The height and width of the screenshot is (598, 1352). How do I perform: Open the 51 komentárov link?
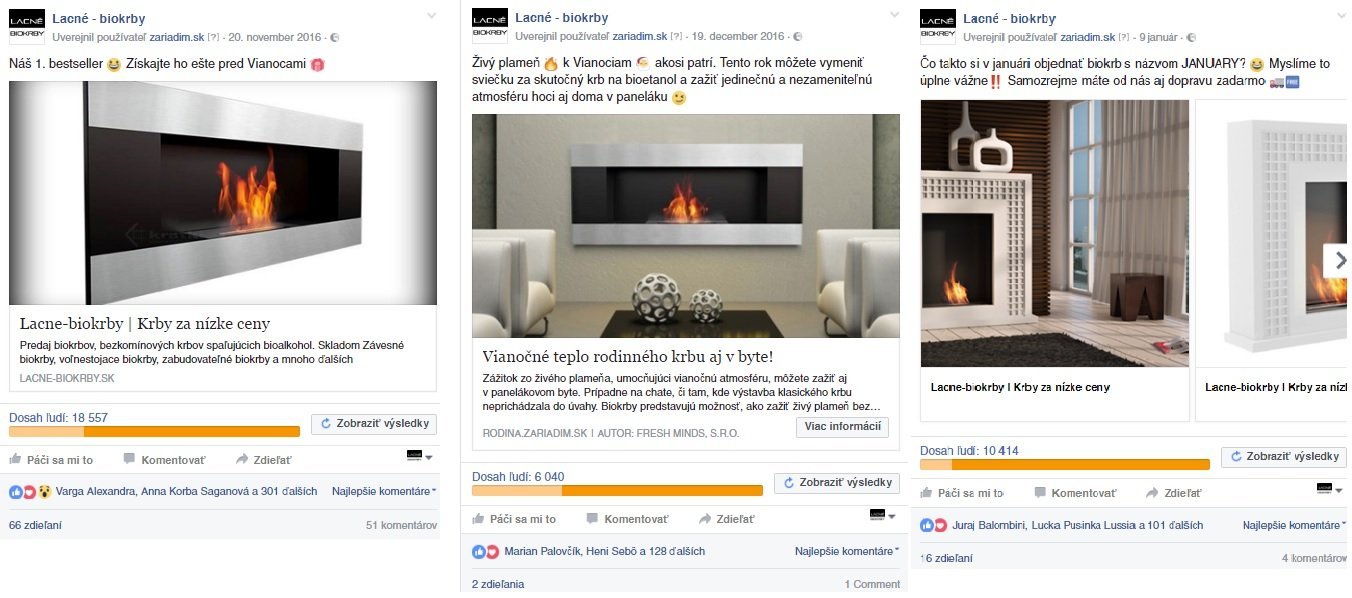click(401, 524)
